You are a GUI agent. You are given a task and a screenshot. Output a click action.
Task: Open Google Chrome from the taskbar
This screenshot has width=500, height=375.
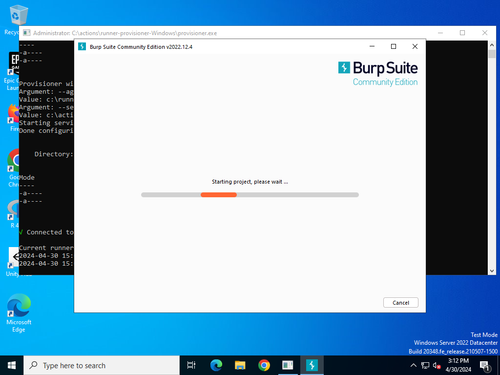coord(264,365)
